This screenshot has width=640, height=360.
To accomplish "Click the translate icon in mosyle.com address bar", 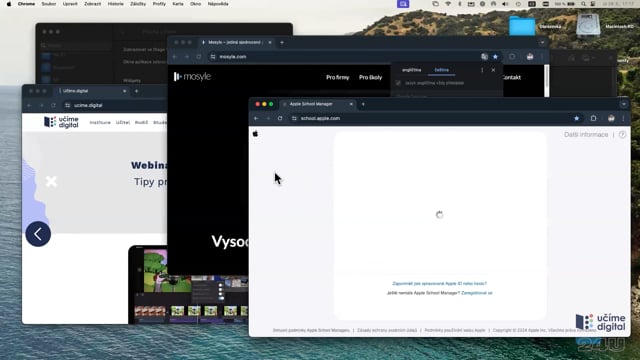I will [484, 57].
